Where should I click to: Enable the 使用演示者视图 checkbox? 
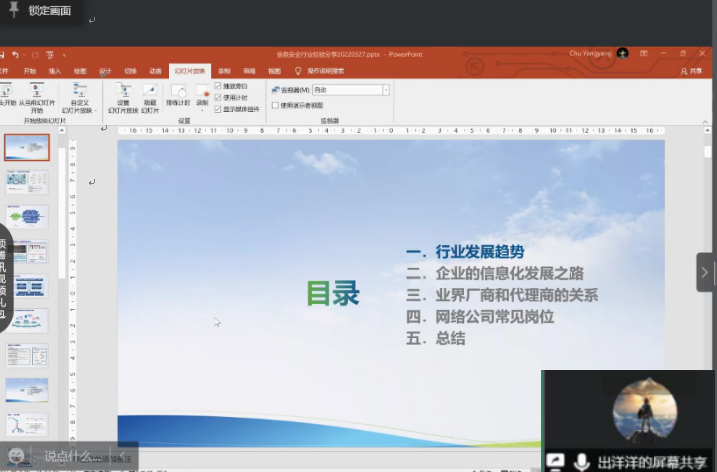click(275, 105)
